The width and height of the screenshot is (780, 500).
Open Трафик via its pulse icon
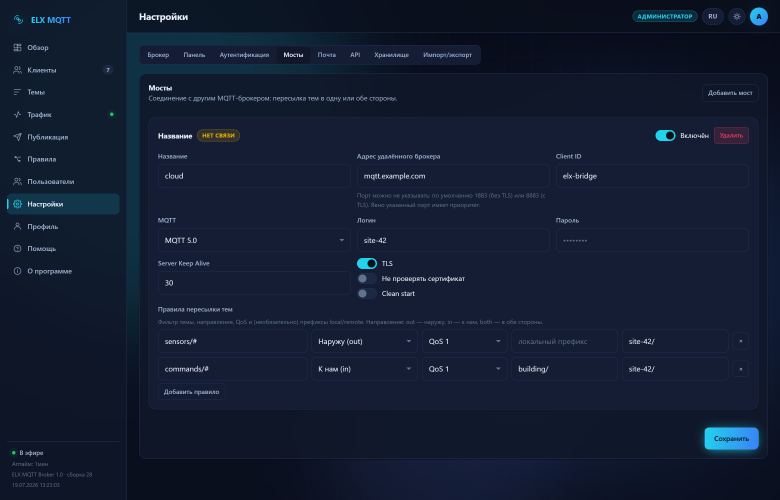(x=17, y=114)
